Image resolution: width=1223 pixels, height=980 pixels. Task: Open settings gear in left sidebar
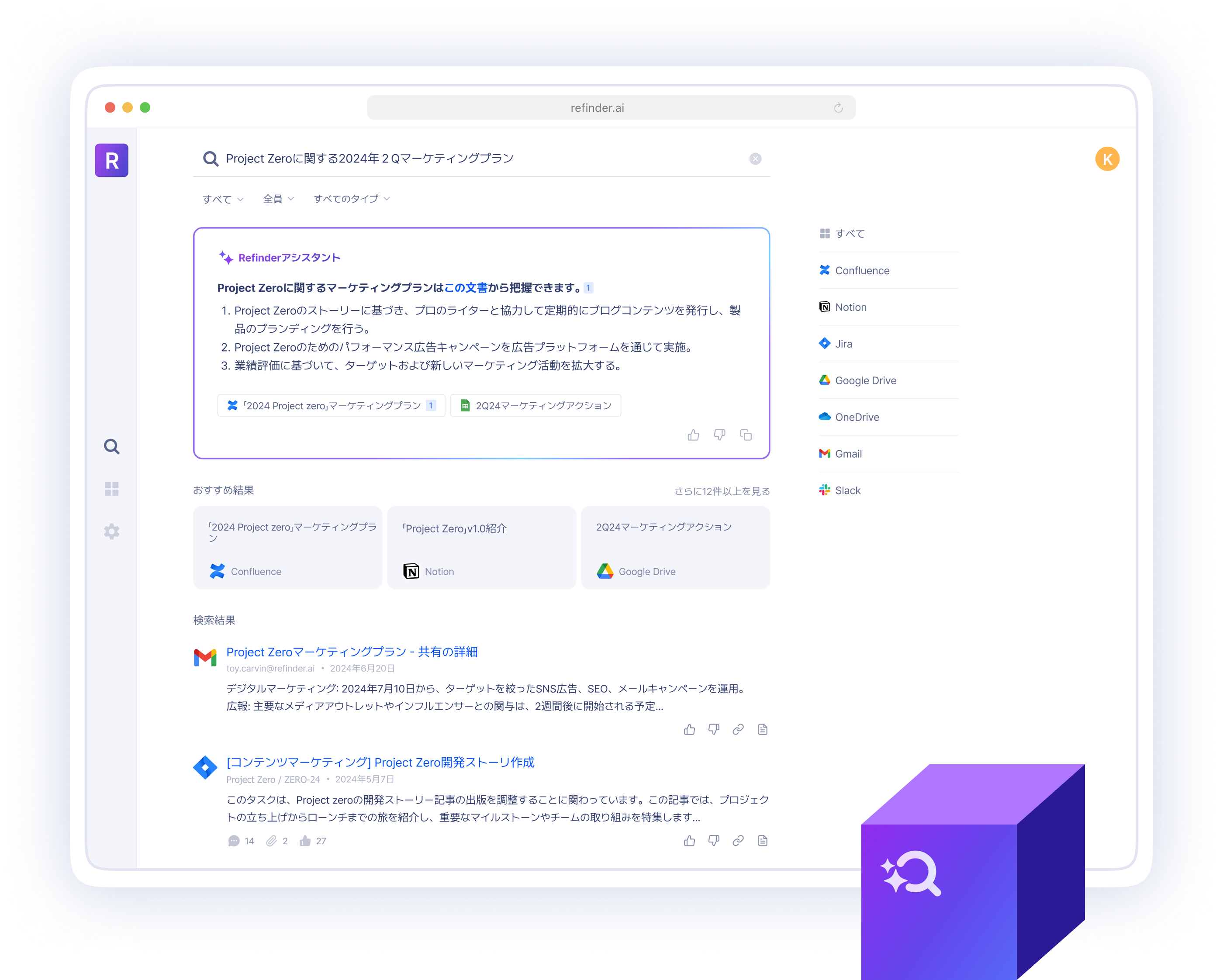pos(112,531)
